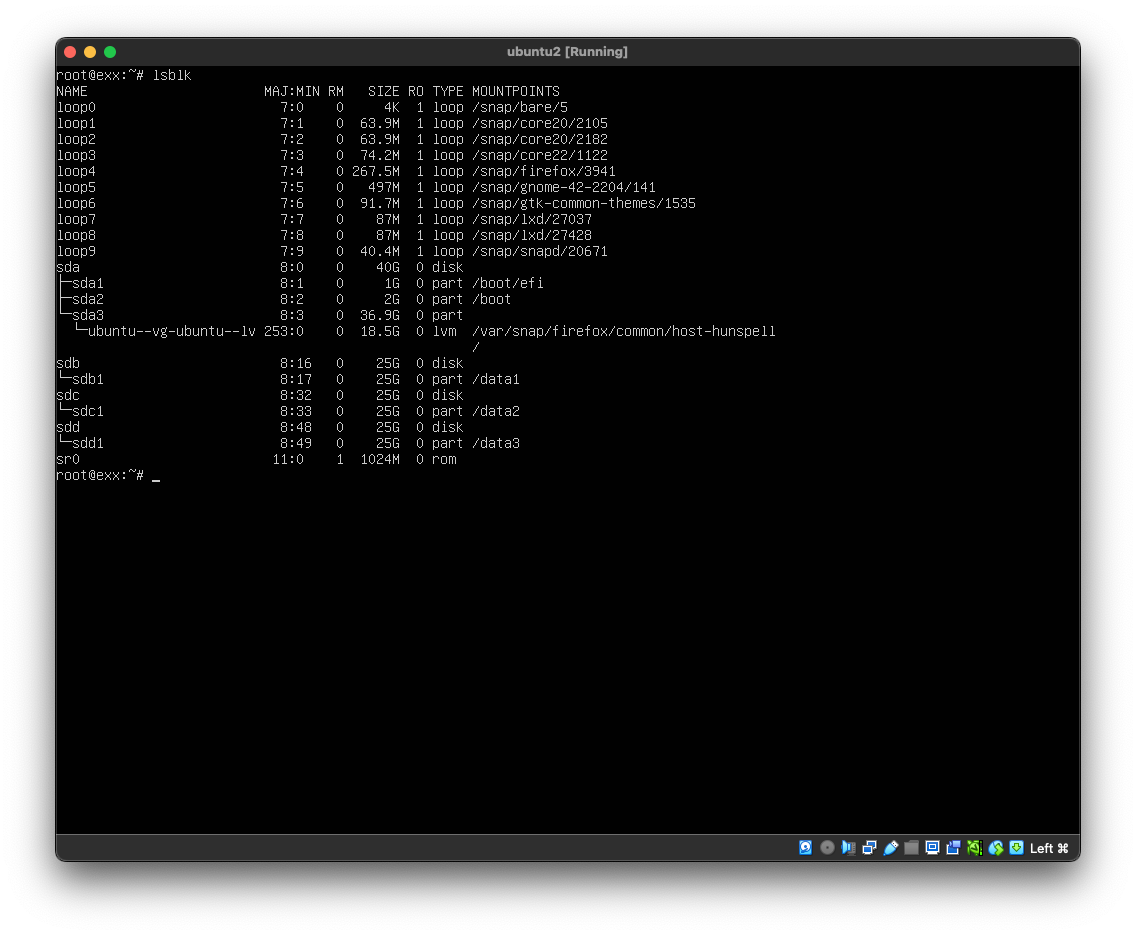Click the '/var/snap/firefox/common/host-hunspell' mount point
This screenshot has width=1136, height=935.
(x=624, y=331)
